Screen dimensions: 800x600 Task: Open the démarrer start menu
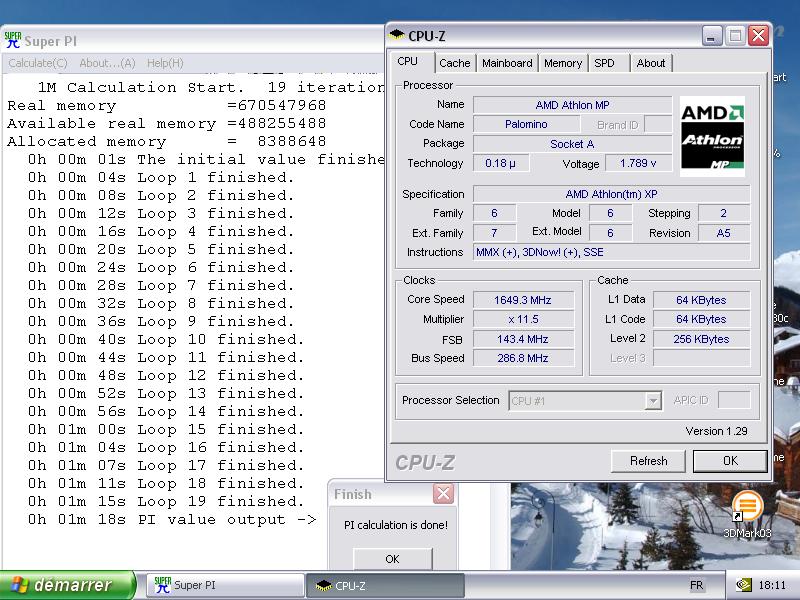pyautogui.click(x=67, y=585)
